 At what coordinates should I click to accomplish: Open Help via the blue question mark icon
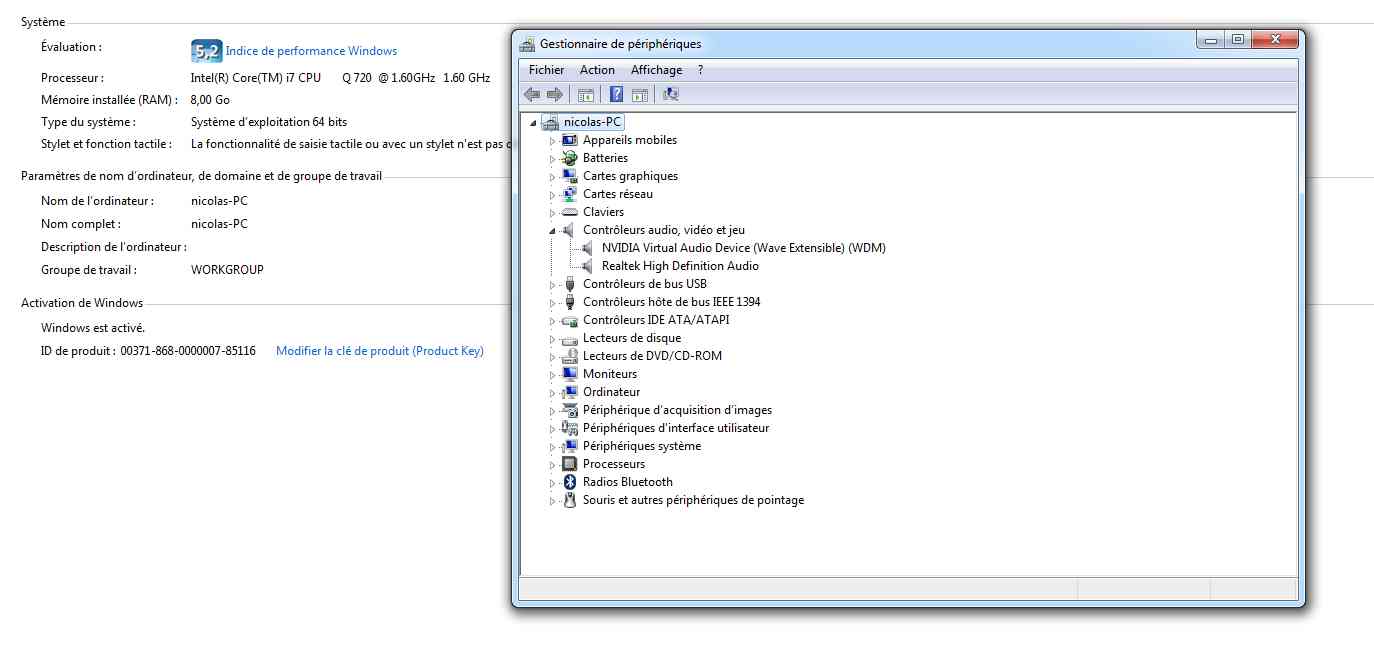click(616, 95)
